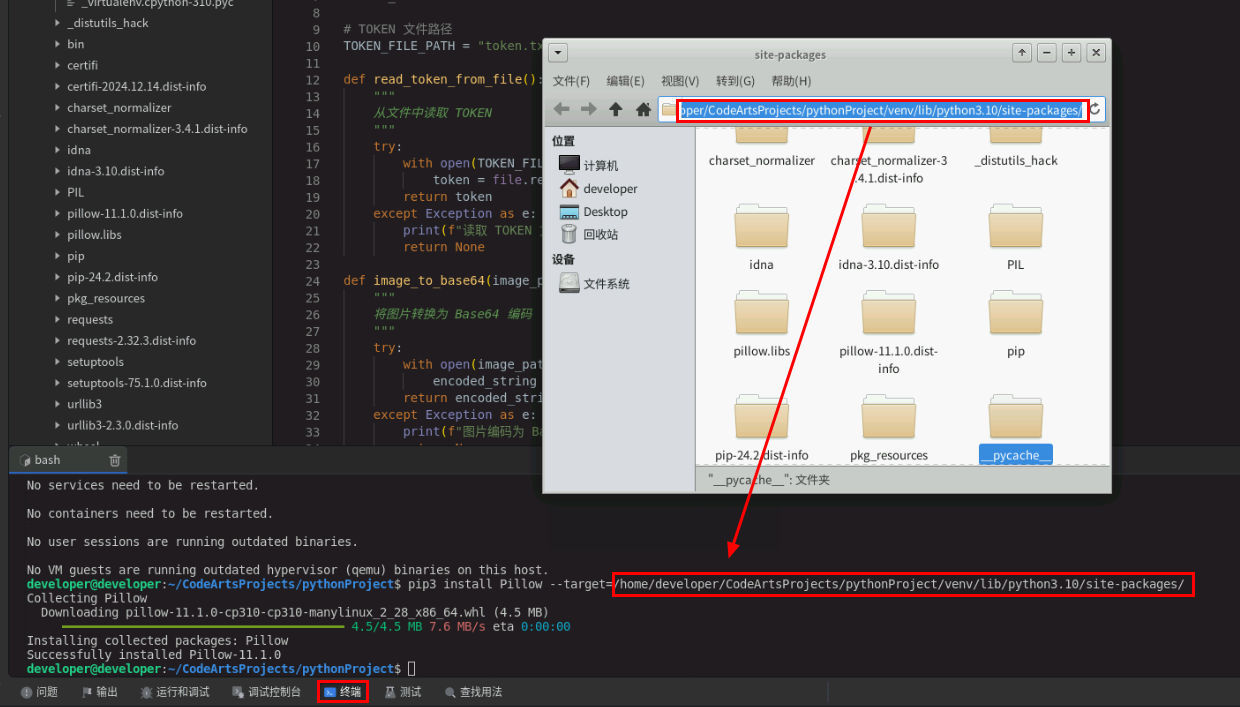The width and height of the screenshot is (1240, 707).
Task: Select Desktop in the places sidebar
Action: 605,212
